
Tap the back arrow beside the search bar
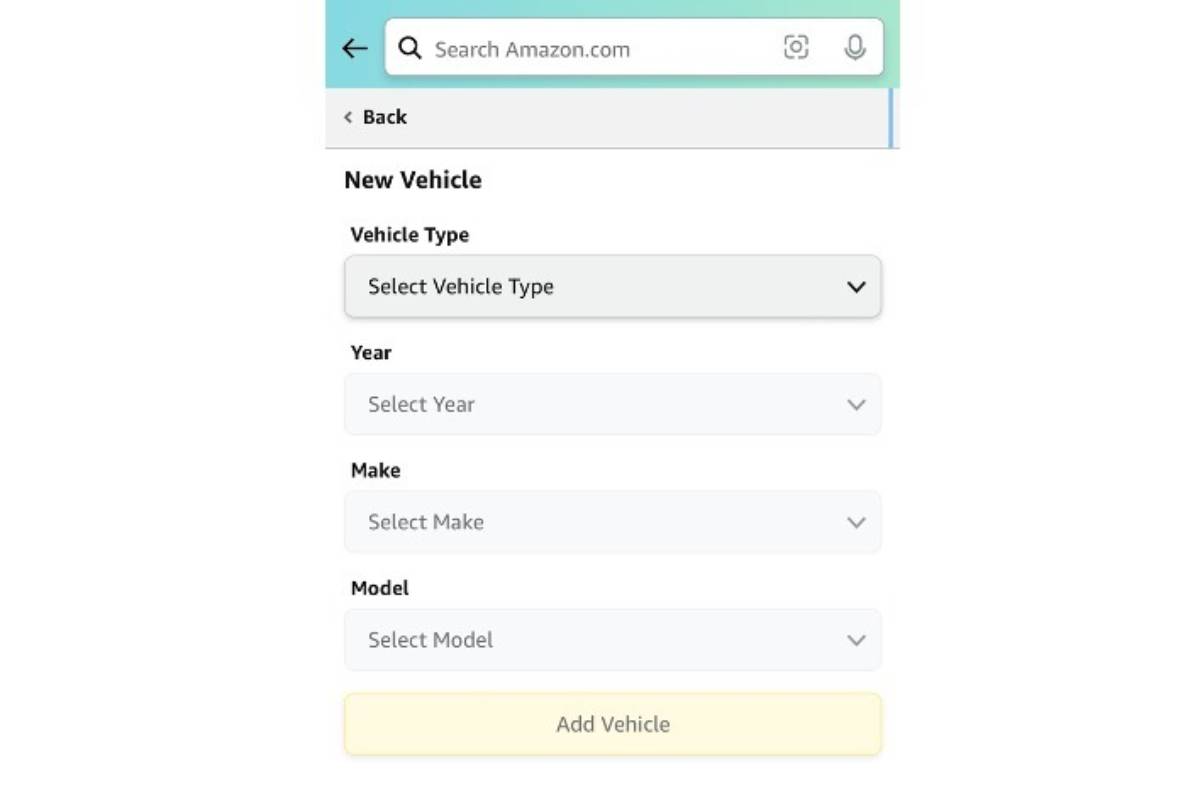coord(354,48)
